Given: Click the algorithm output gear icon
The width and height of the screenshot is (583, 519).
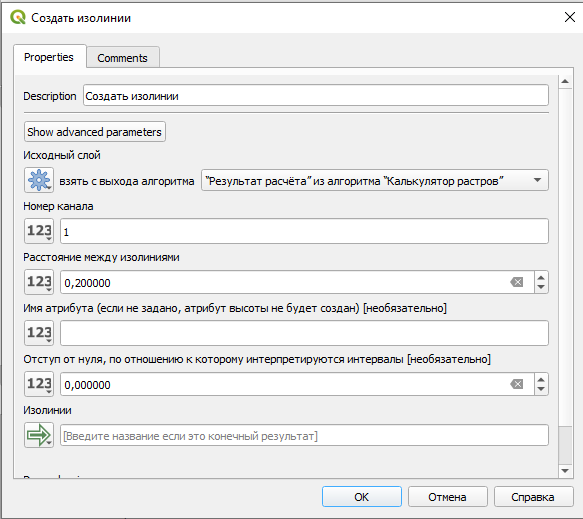Looking at the screenshot, I should tap(39, 180).
